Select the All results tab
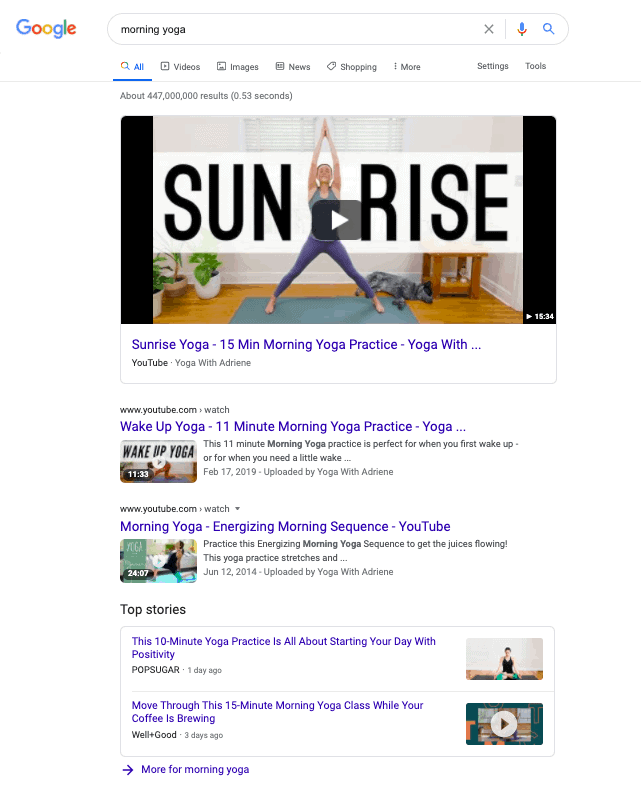This screenshot has height=793, width=641. [133, 67]
